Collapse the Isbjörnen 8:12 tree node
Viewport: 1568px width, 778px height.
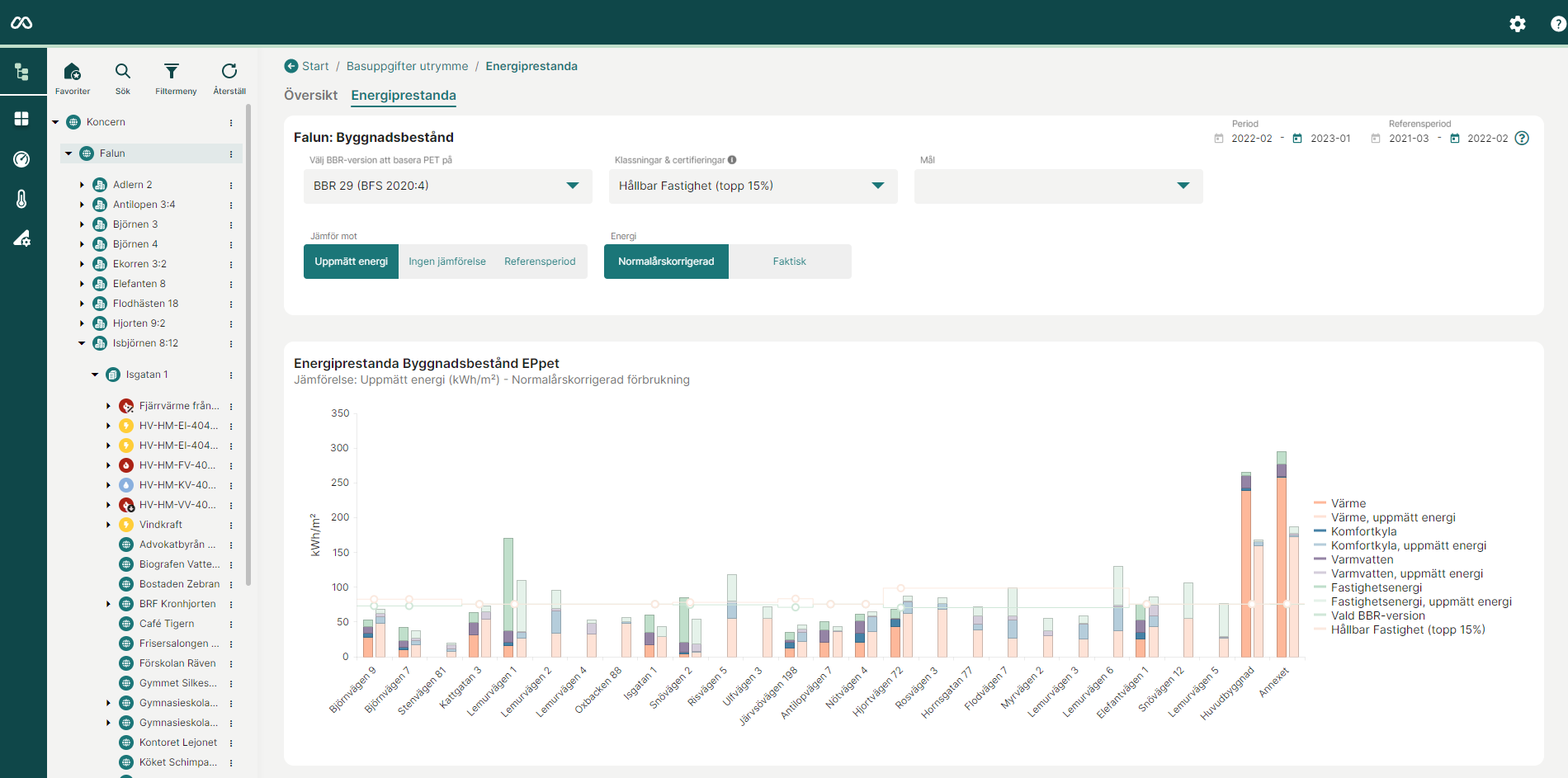82,343
